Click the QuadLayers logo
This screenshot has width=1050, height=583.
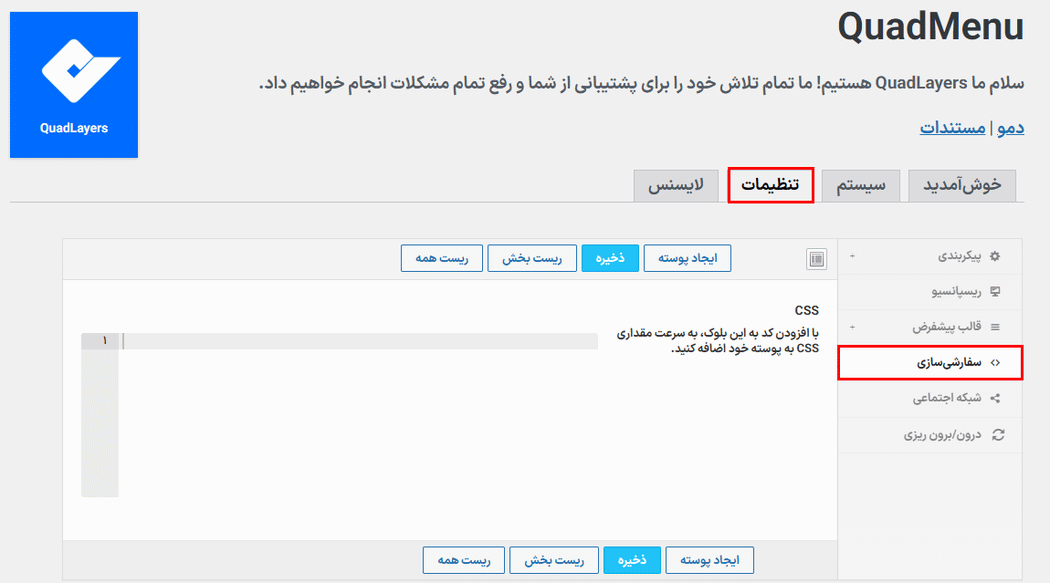pyautogui.click(x=73, y=84)
